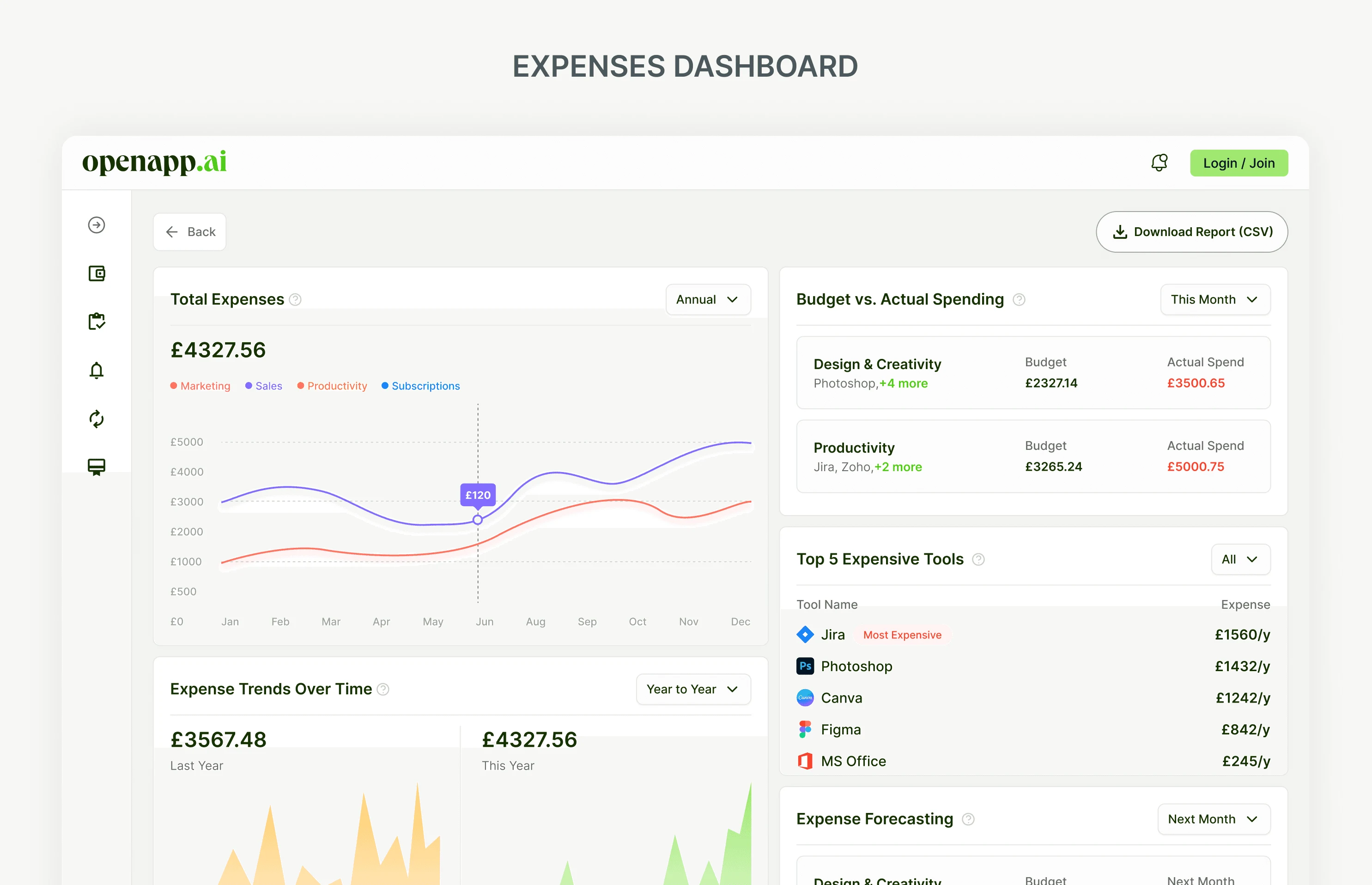
Task: Click the Tool Name column header
Action: (x=827, y=604)
